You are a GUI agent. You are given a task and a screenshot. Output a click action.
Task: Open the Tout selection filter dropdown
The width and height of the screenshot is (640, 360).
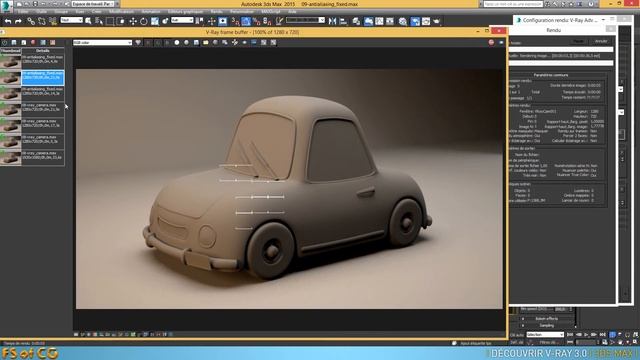tap(71, 20)
